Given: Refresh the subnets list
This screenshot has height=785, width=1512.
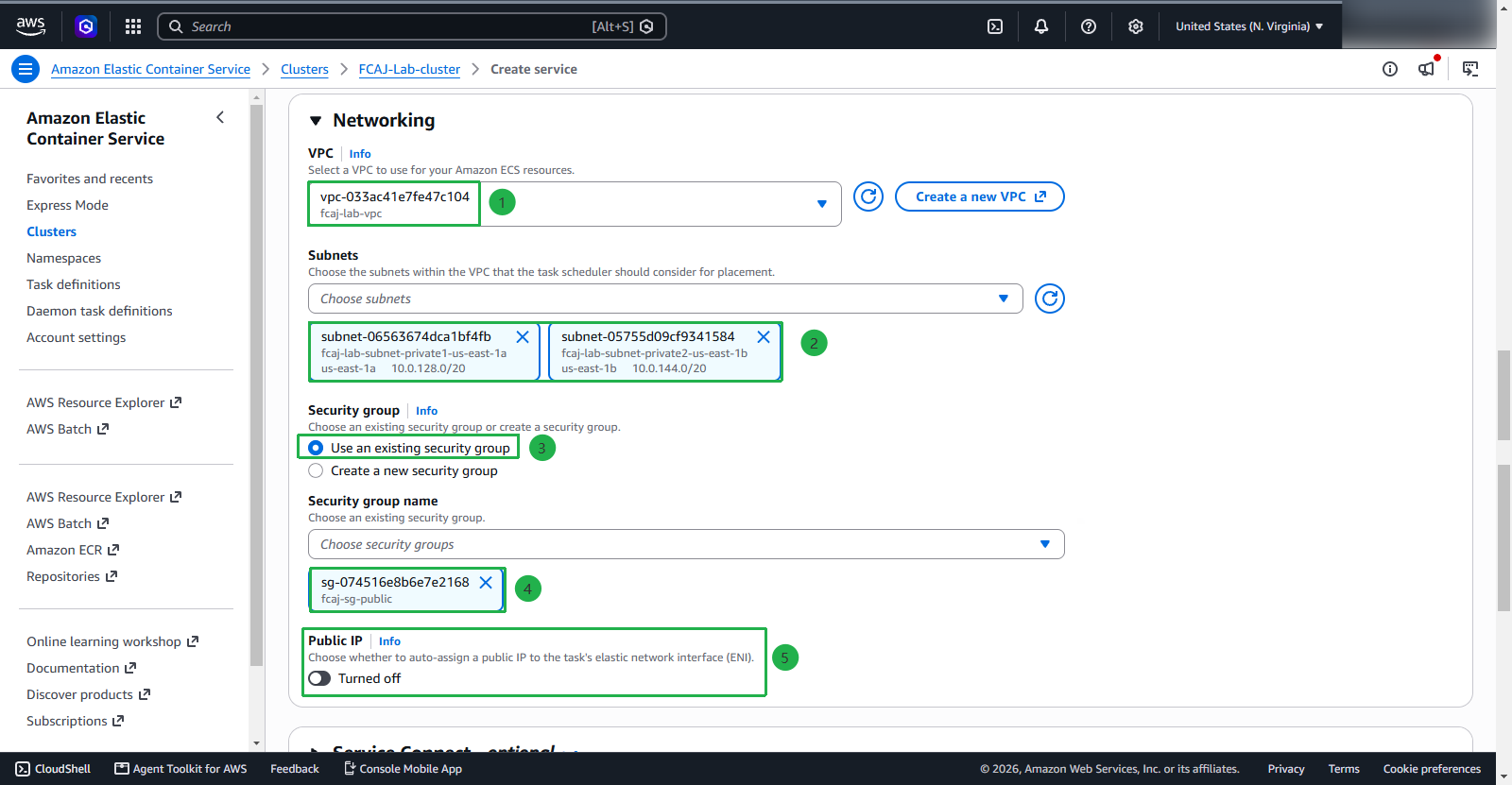Looking at the screenshot, I should click(1050, 299).
